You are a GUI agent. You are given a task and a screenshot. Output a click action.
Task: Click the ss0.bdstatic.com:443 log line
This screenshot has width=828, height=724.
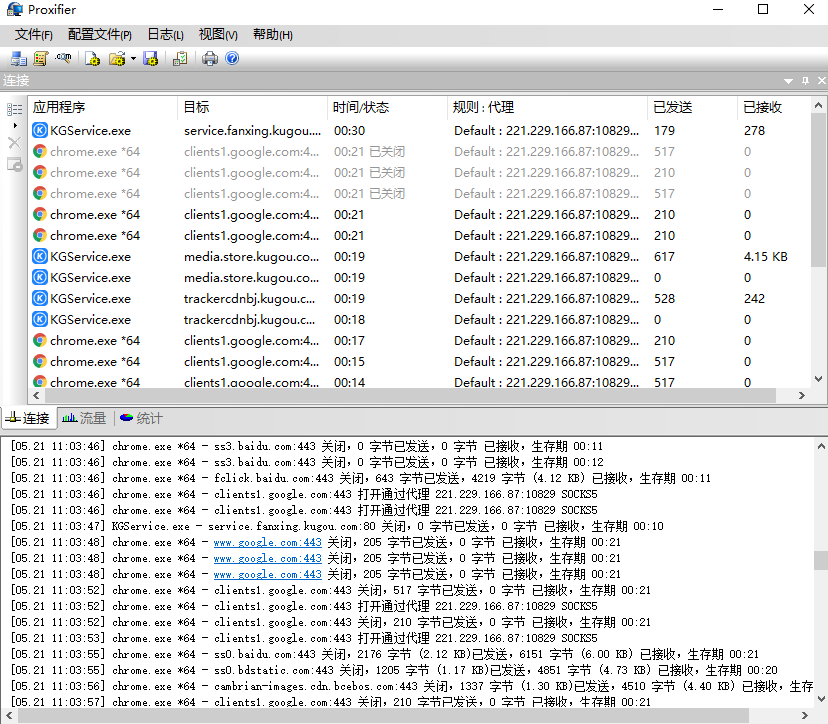tap(394, 670)
